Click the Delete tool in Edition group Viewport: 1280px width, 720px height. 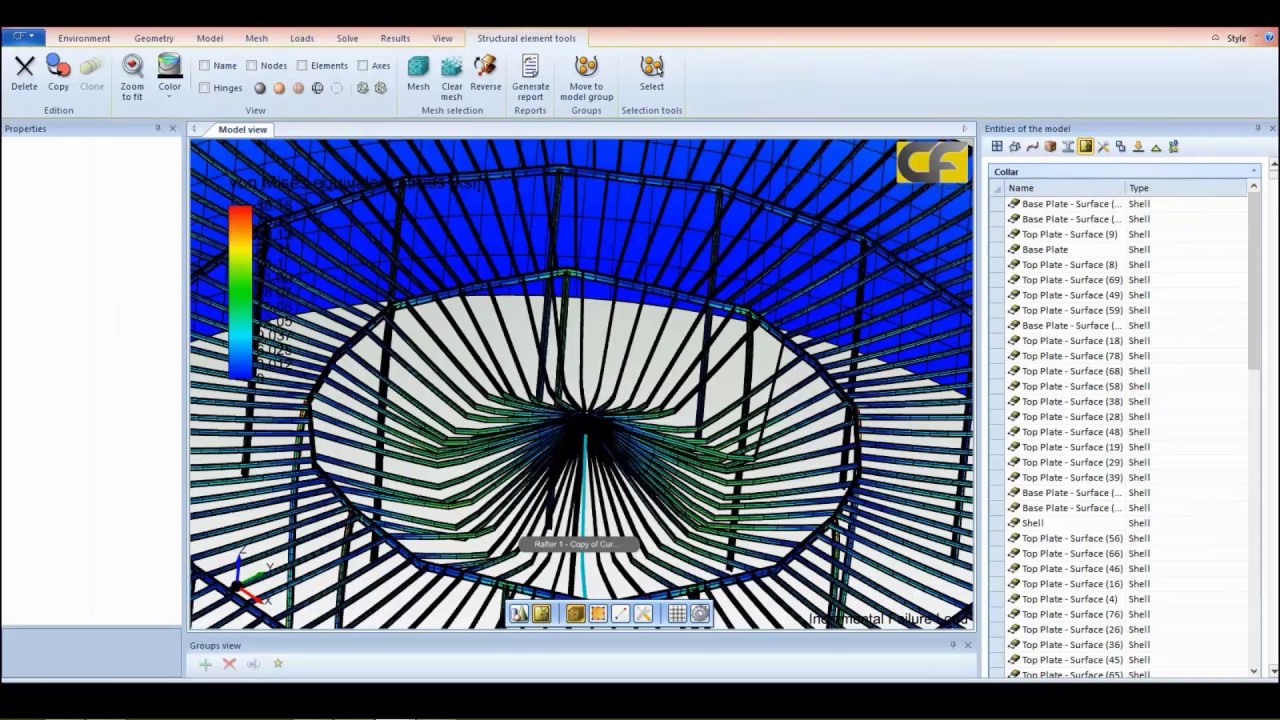[24, 73]
